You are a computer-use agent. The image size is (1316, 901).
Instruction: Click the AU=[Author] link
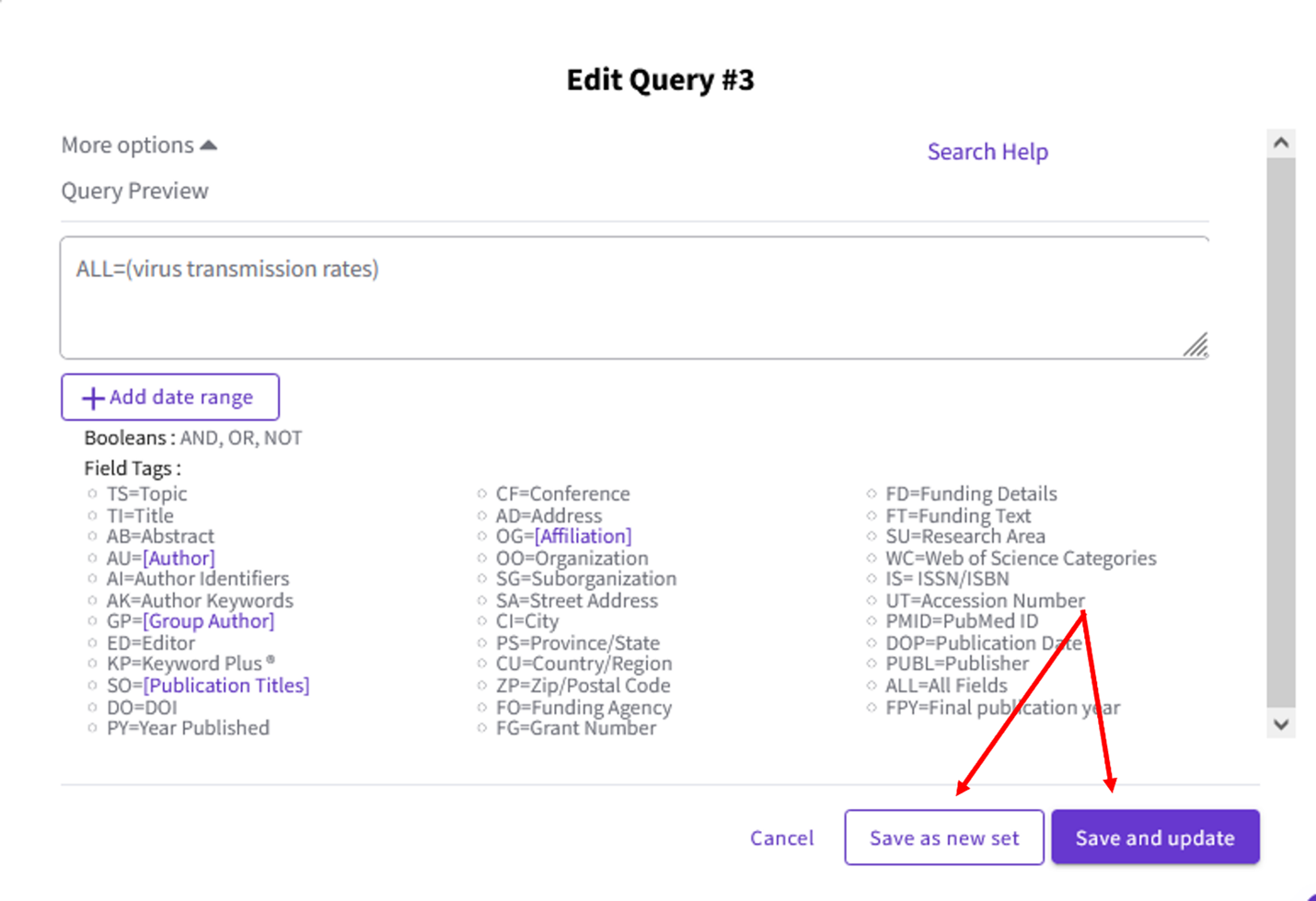tap(179, 558)
